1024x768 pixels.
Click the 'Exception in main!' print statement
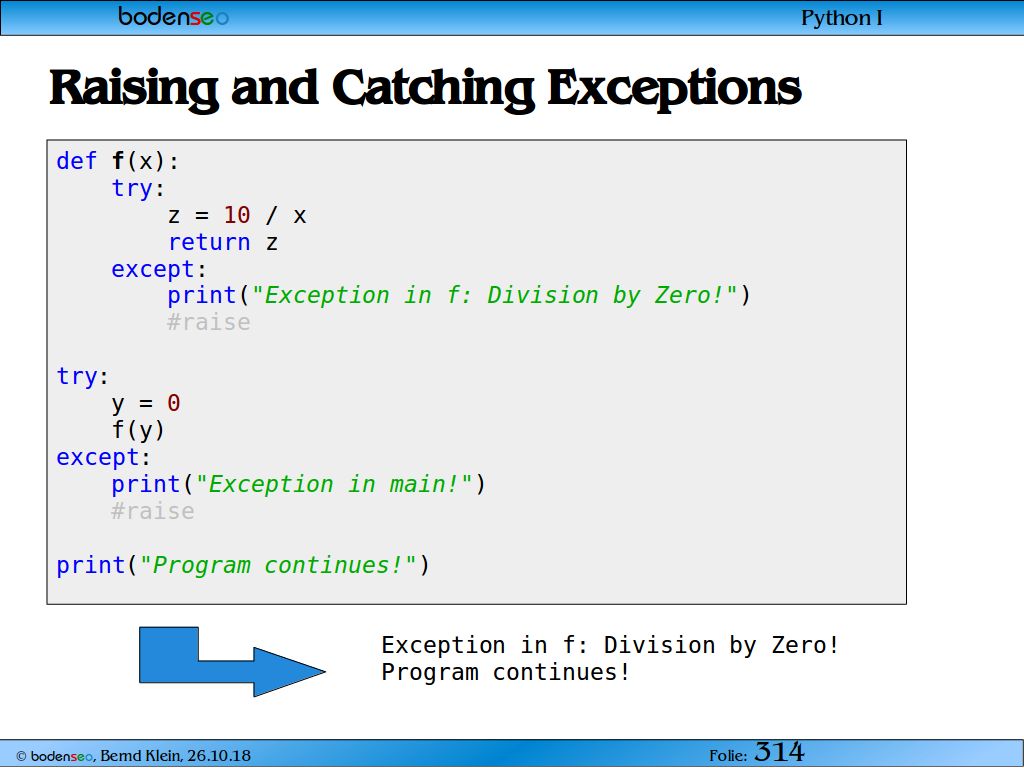pyautogui.click(x=298, y=485)
